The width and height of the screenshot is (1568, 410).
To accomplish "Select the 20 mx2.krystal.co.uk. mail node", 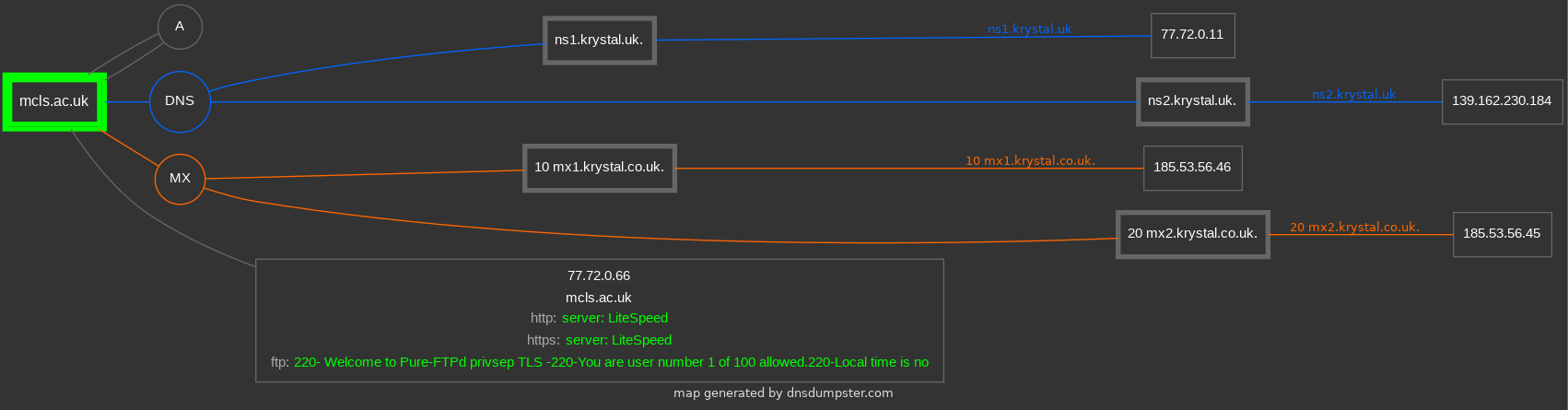I will tap(1192, 234).
